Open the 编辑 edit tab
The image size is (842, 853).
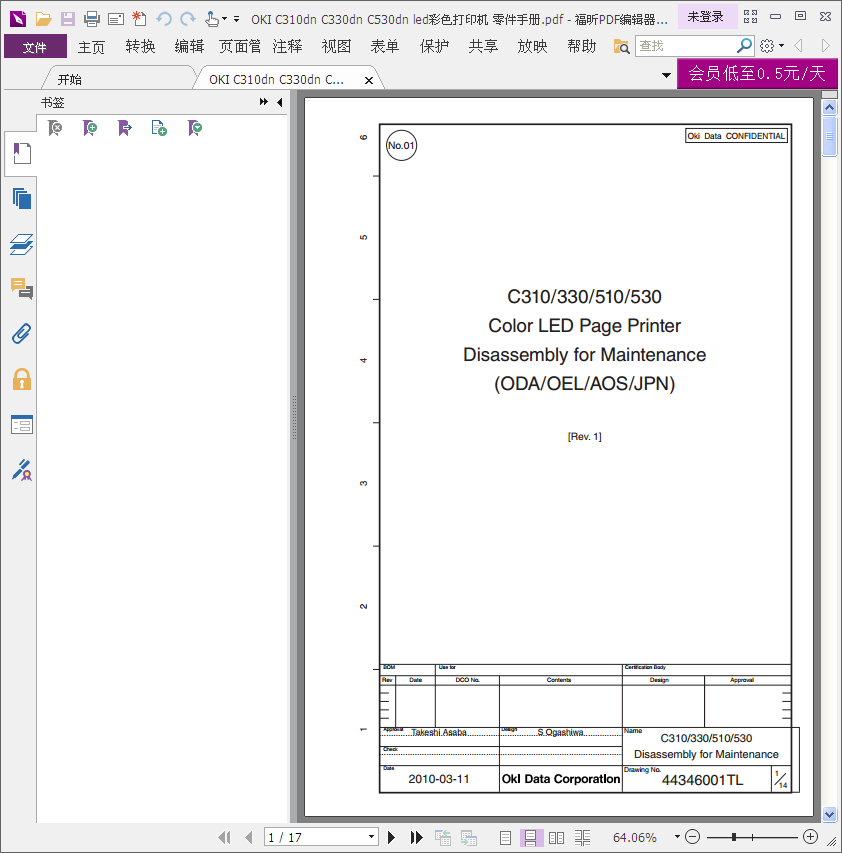[189, 47]
